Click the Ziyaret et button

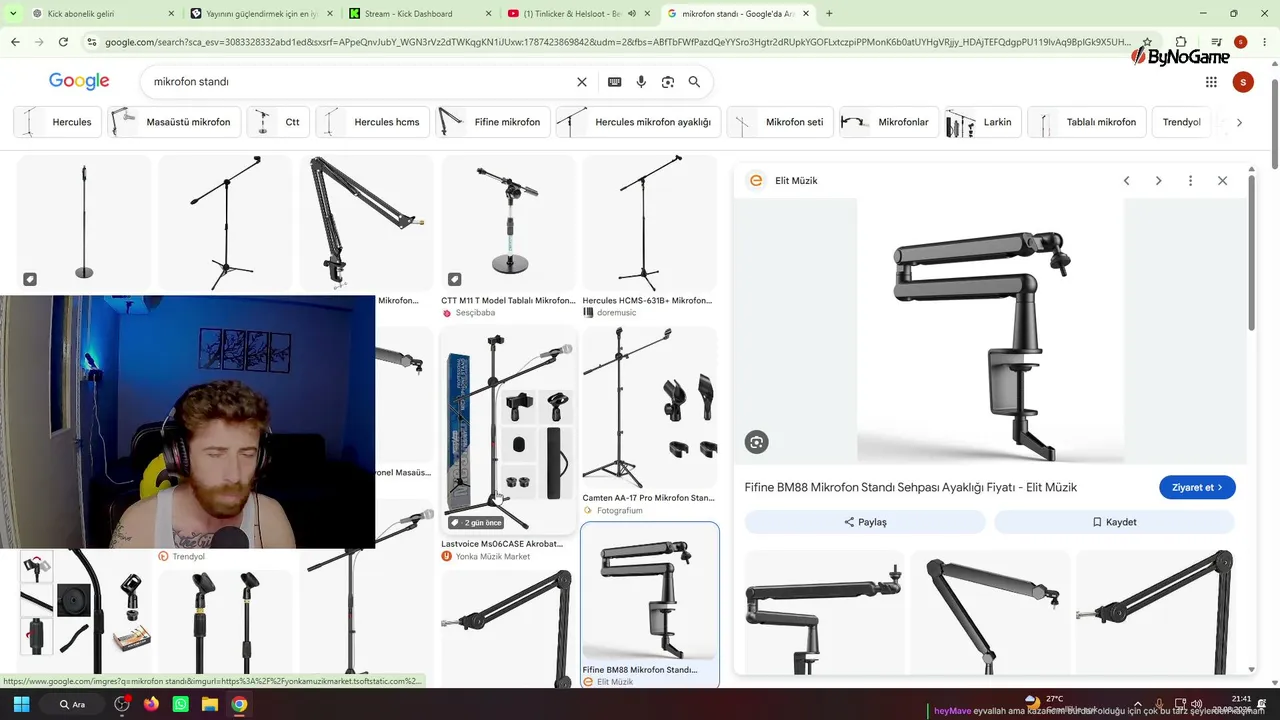pos(1197,487)
